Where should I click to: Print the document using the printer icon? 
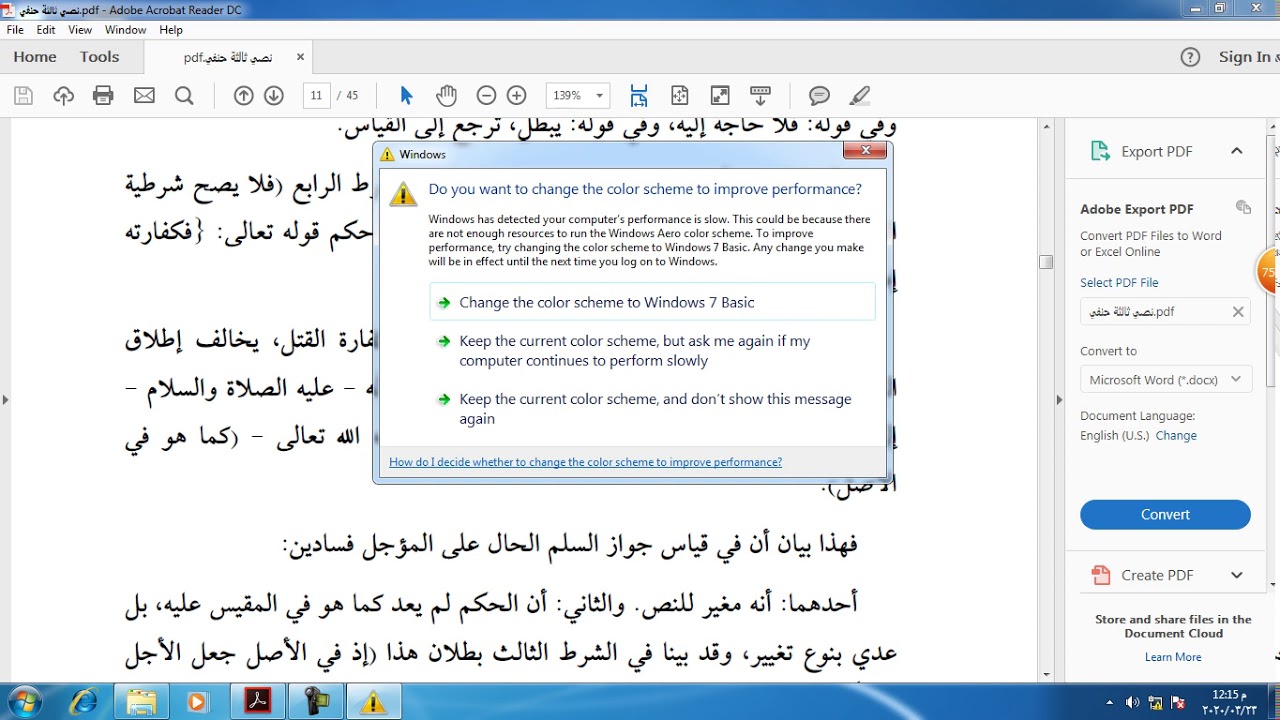103,96
